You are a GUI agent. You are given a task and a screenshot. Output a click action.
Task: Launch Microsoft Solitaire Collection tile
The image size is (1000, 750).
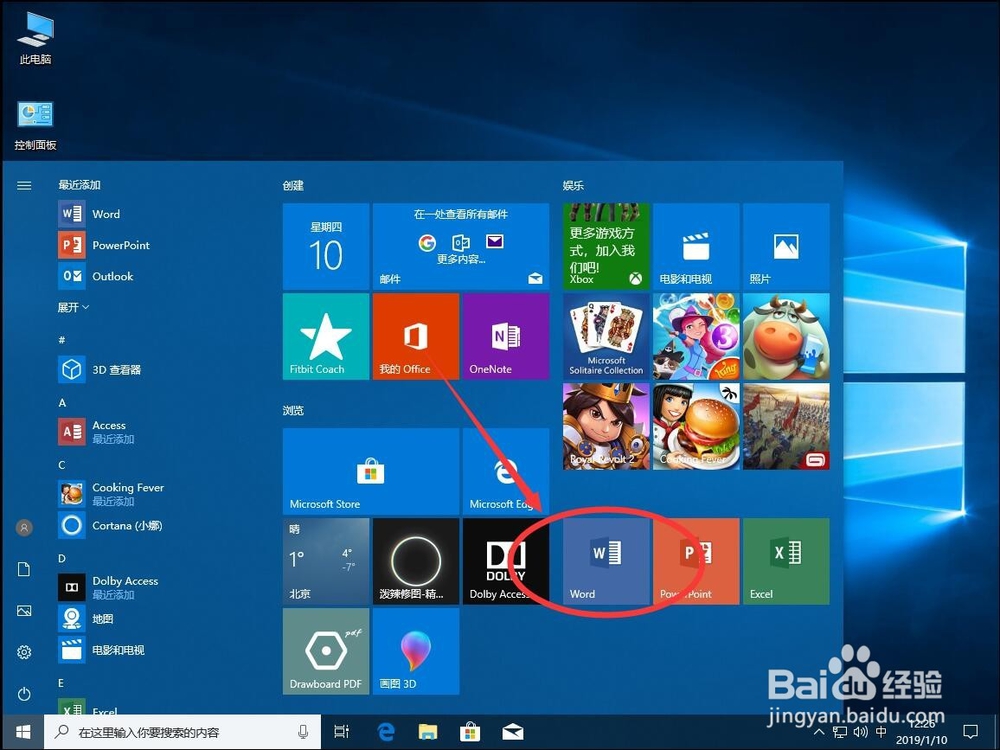[607, 337]
